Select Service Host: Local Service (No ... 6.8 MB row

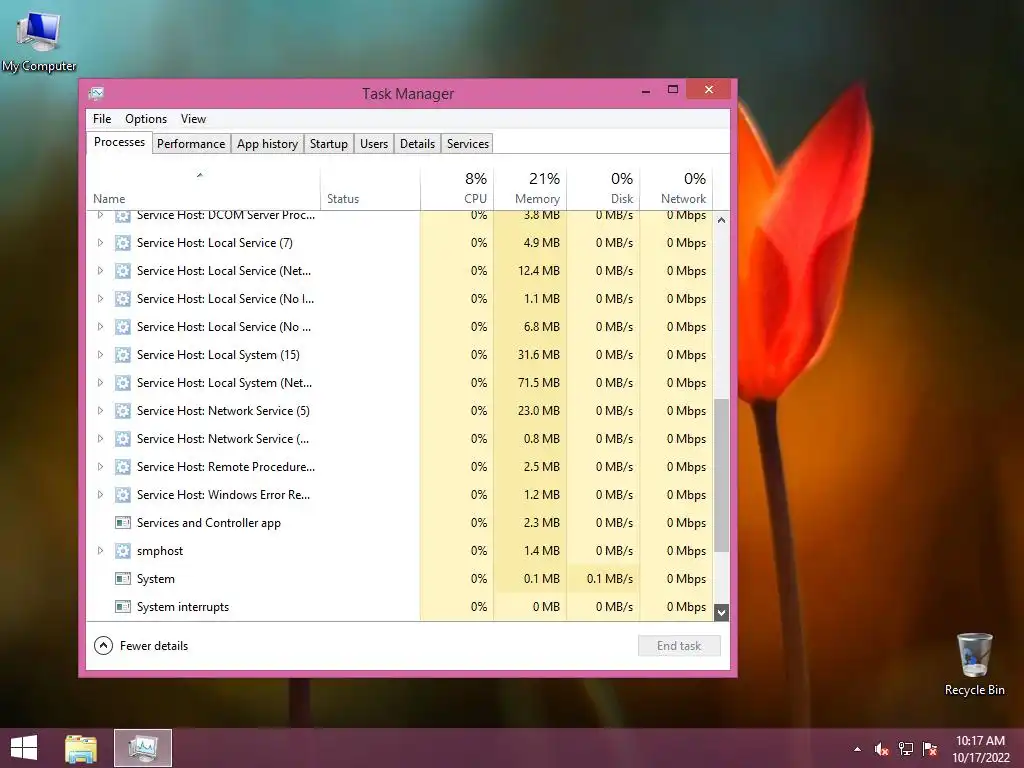400,327
